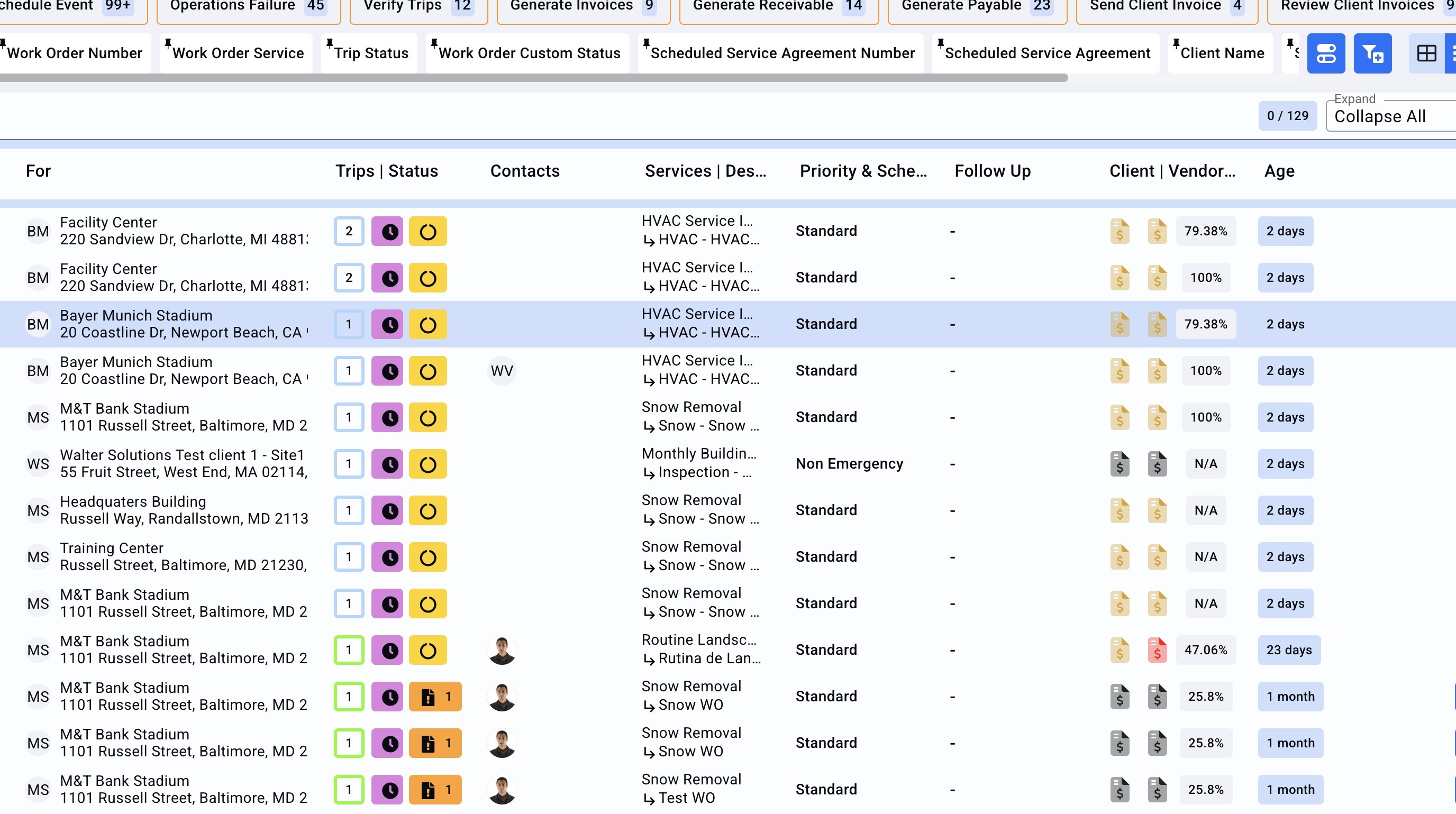This screenshot has height=814, width=1456.
Task: Switch to grid table view icon
Action: [x=1426, y=53]
